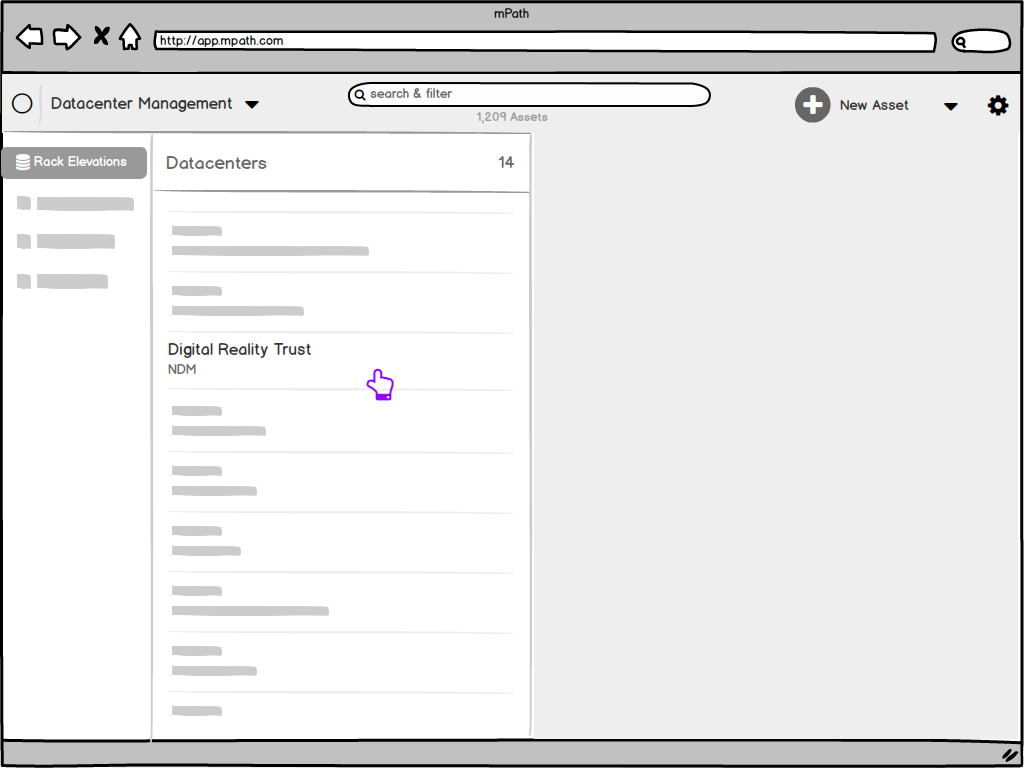Select the Rack Elevations database icon
The width and height of the screenshot is (1024, 768).
pos(22,162)
